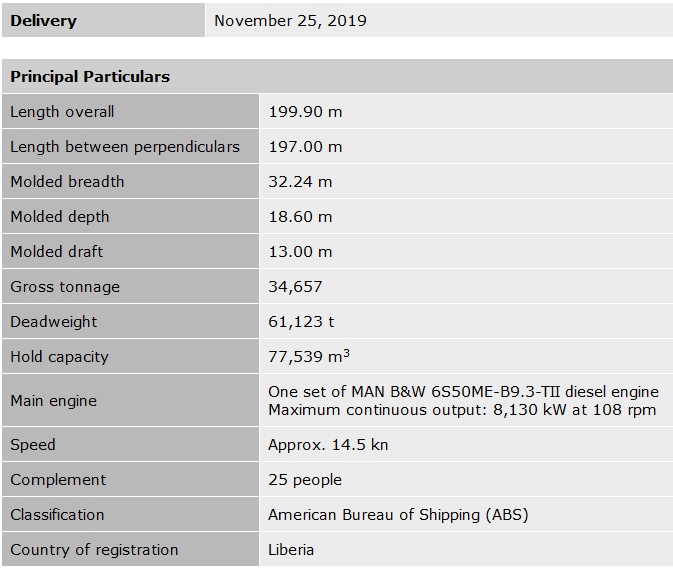
Task: Click the Delivery label cell
Action: (43, 20)
